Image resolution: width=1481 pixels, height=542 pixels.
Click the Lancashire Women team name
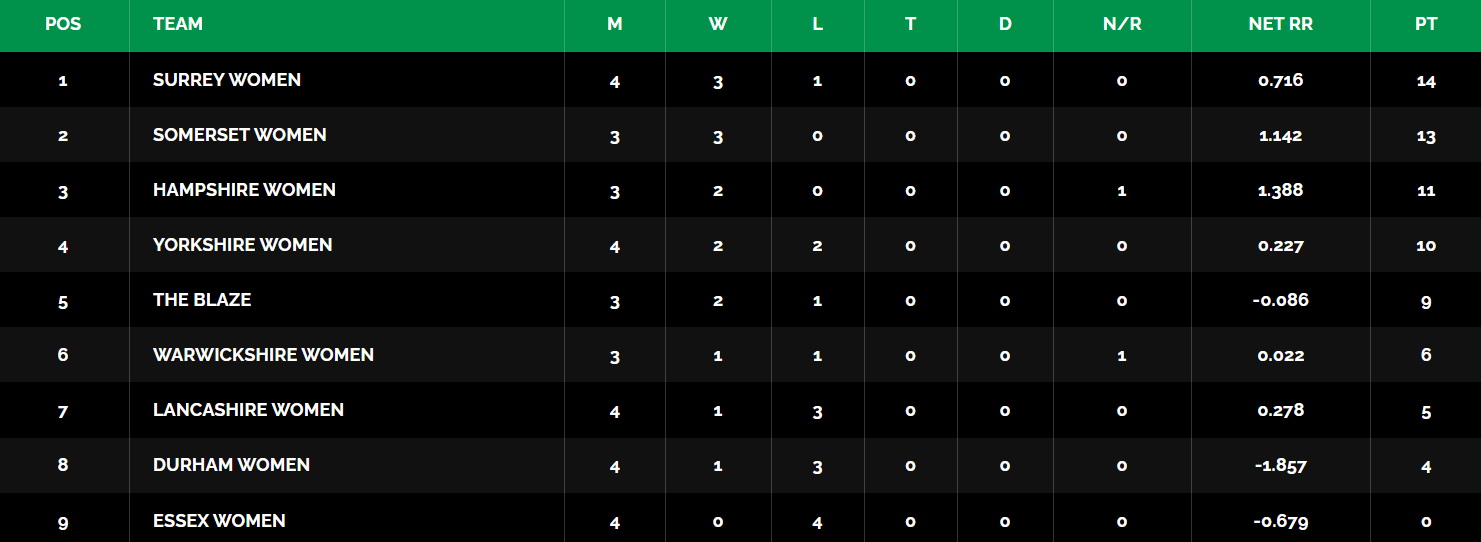[x=248, y=410]
